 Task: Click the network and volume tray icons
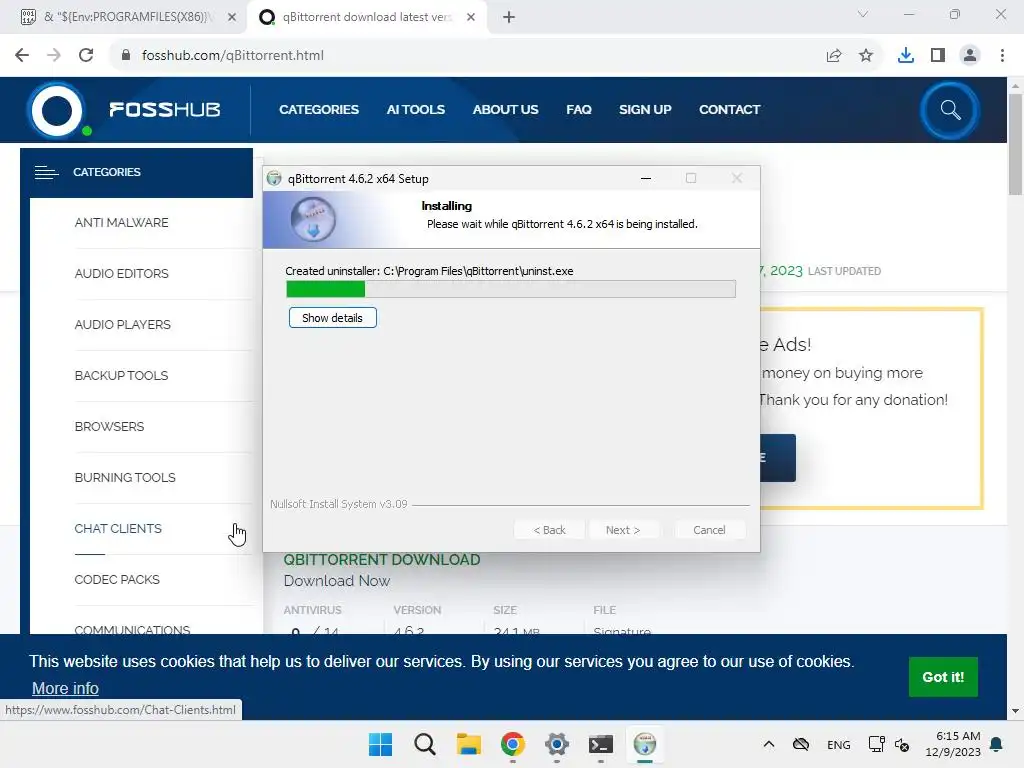click(x=889, y=744)
